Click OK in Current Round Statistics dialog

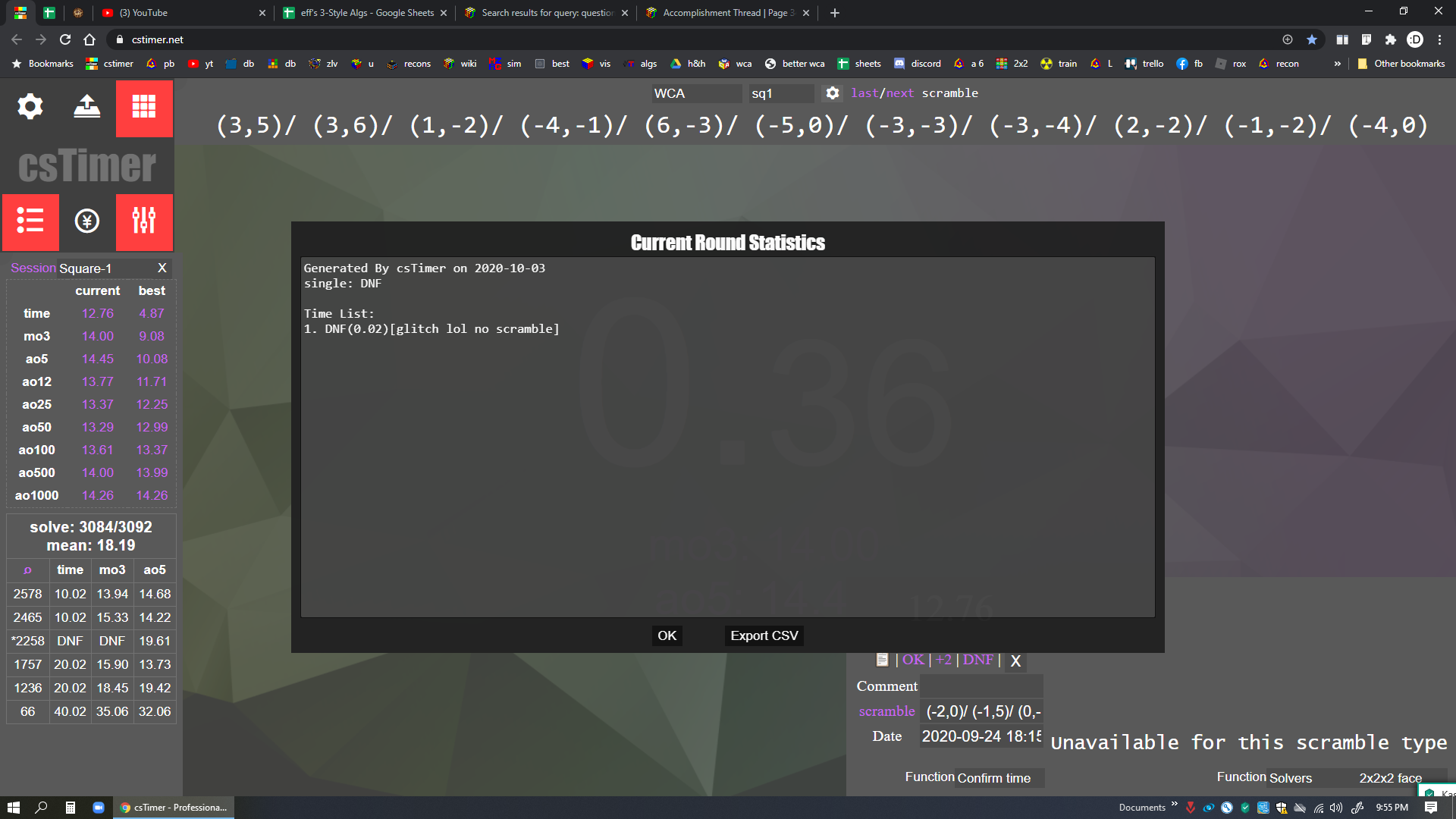tap(667, 635)
